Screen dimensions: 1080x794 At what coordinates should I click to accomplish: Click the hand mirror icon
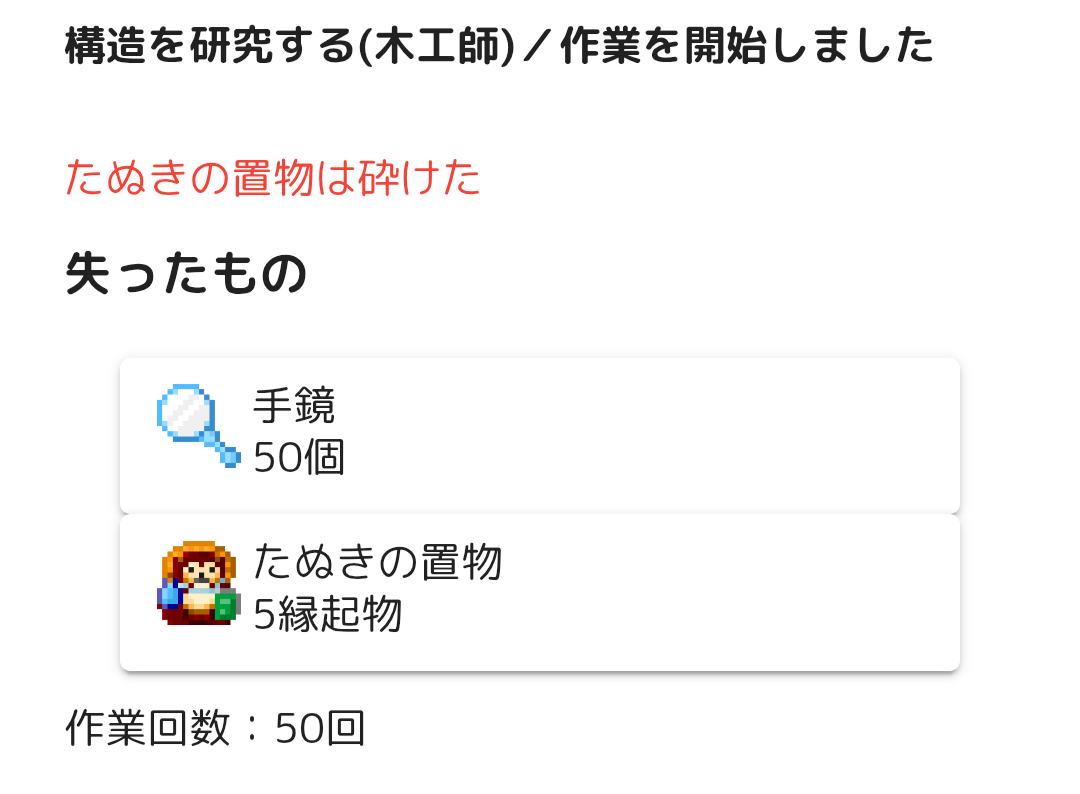pyautogui.click(x=199, y=426)
